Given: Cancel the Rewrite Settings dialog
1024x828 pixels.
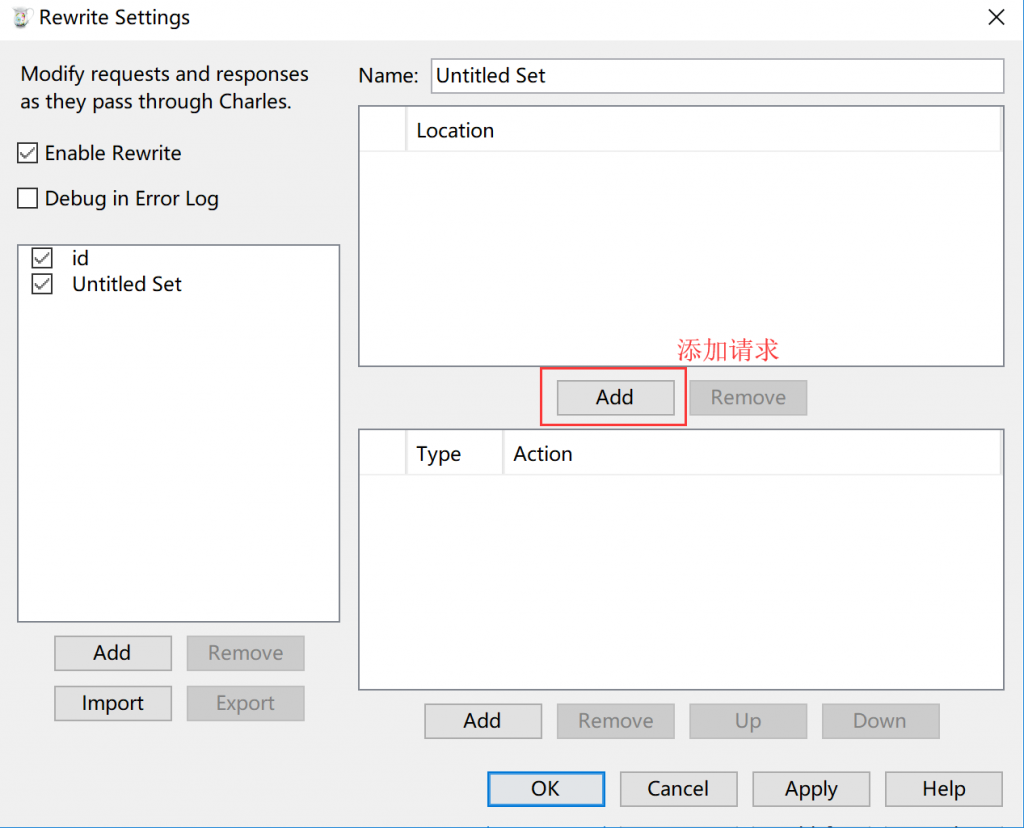Looking at the screenshot, I should [x=679, y=789].
